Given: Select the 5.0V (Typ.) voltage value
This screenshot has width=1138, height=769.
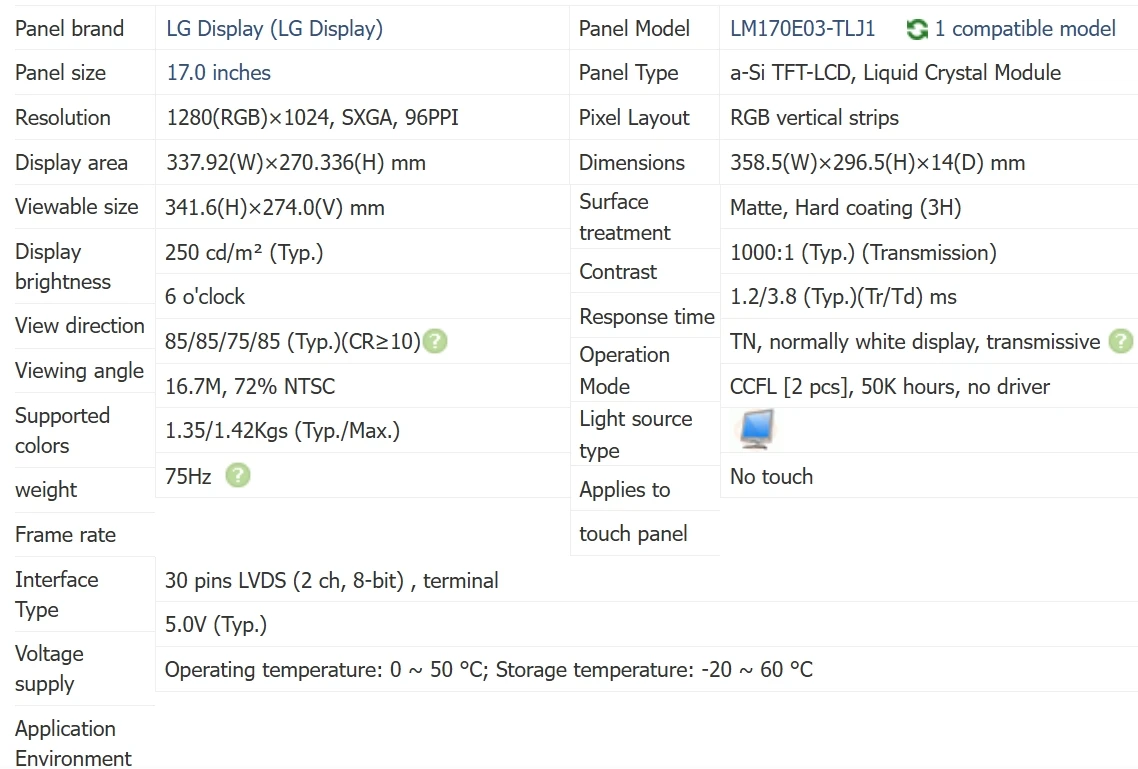Looking at the screenshot, I should 216,626.
